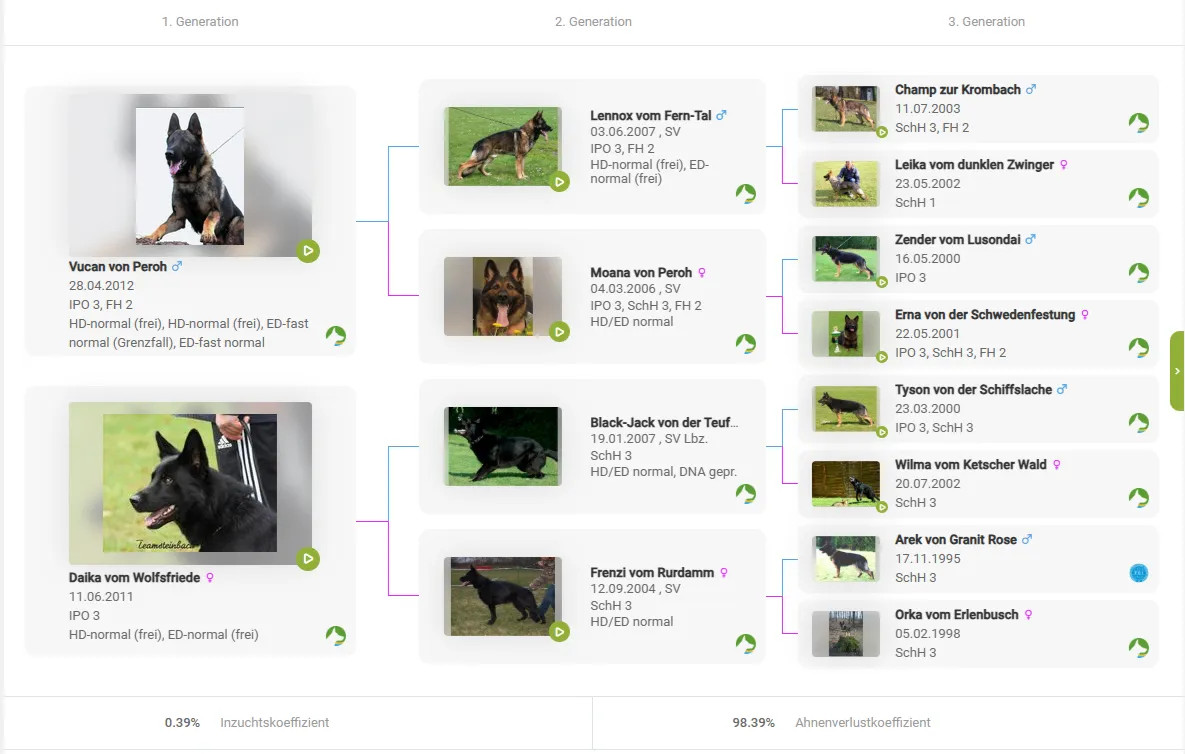
Task: Click Leika vom dunklen Zwinger thumbnail
Action: tap(845, 184)
